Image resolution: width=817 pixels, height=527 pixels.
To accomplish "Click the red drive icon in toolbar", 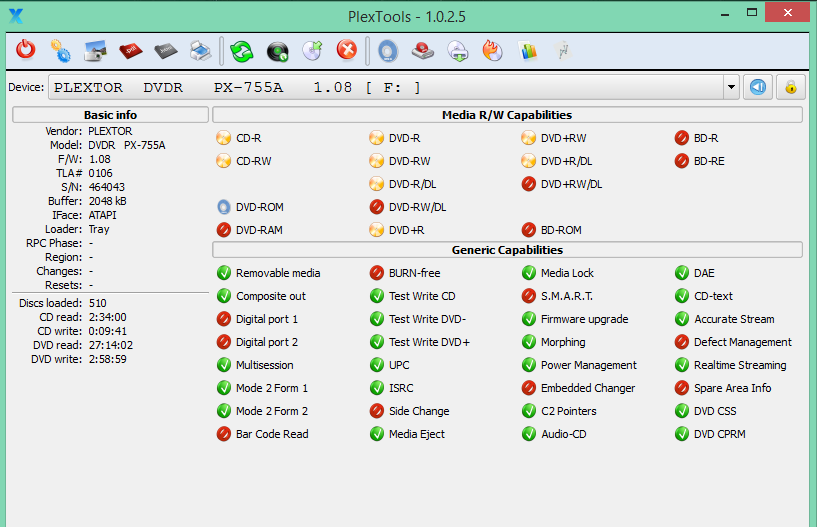I will coord(423,51).
